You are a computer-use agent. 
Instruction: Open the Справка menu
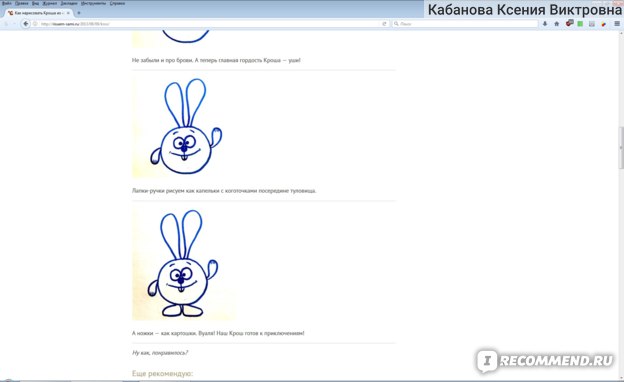pos(117,3)
